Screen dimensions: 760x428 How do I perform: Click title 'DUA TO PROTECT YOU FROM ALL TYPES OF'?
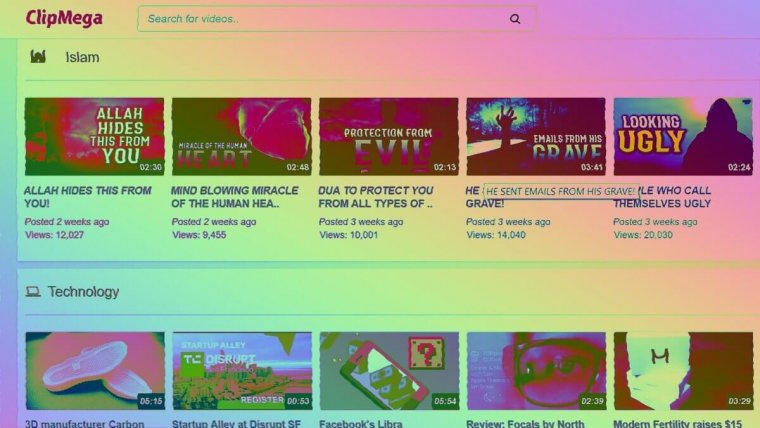tap(376, 197)
